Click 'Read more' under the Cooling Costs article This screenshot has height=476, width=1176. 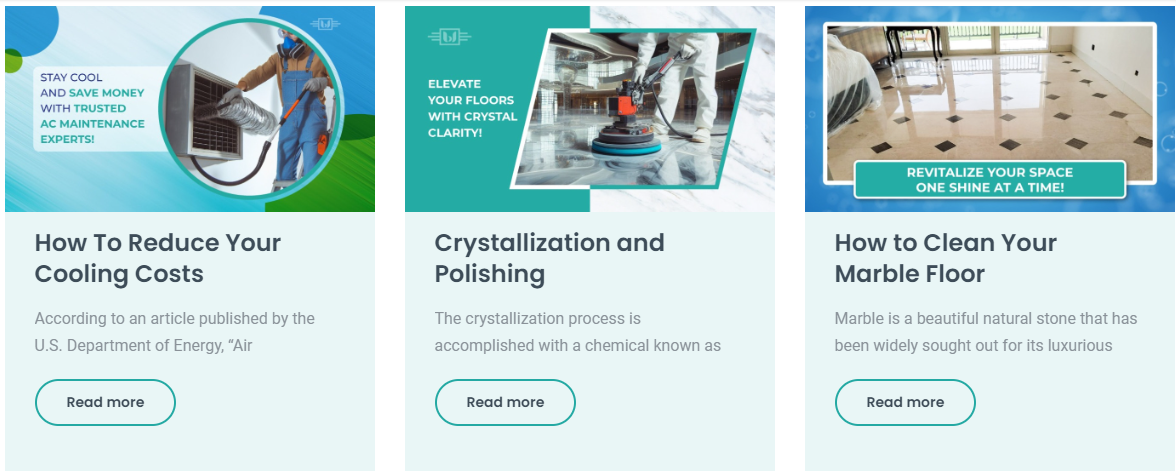coord(105,402)
